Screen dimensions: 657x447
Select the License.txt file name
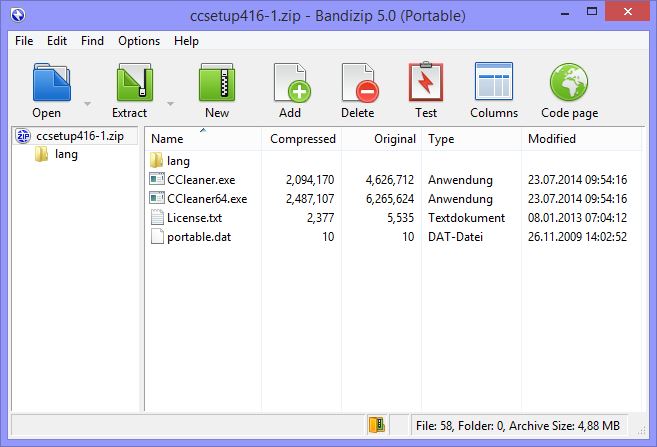click(x=194, y=218)
